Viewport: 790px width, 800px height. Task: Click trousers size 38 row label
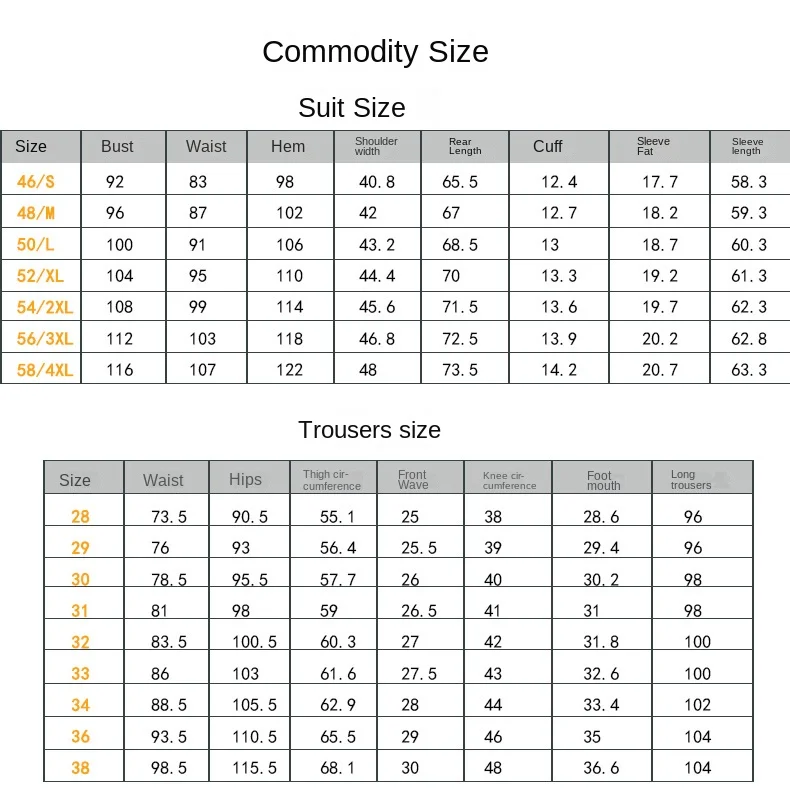tap(80, 768)
